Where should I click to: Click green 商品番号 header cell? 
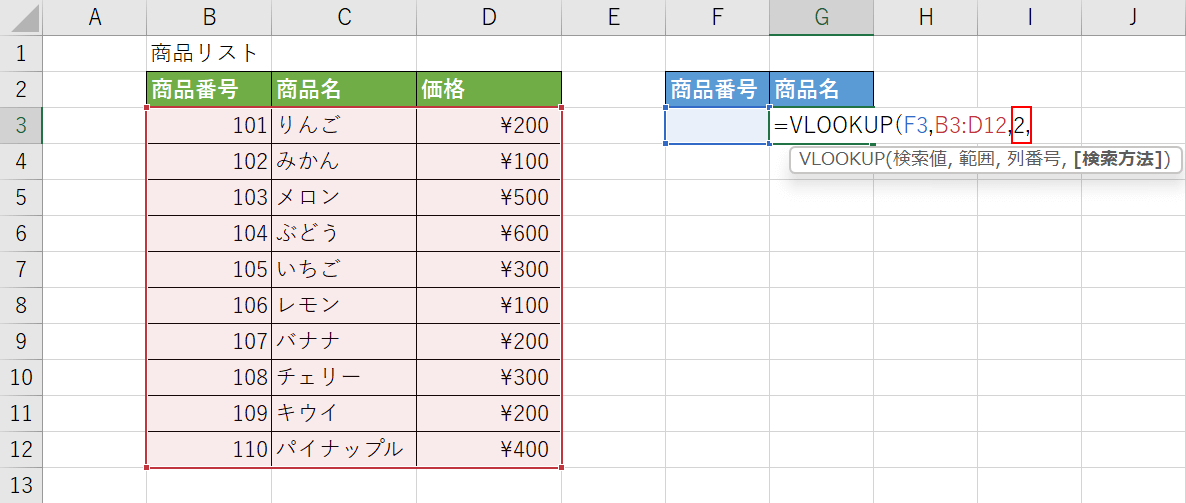pyautogui.click(x=209, y=90)
